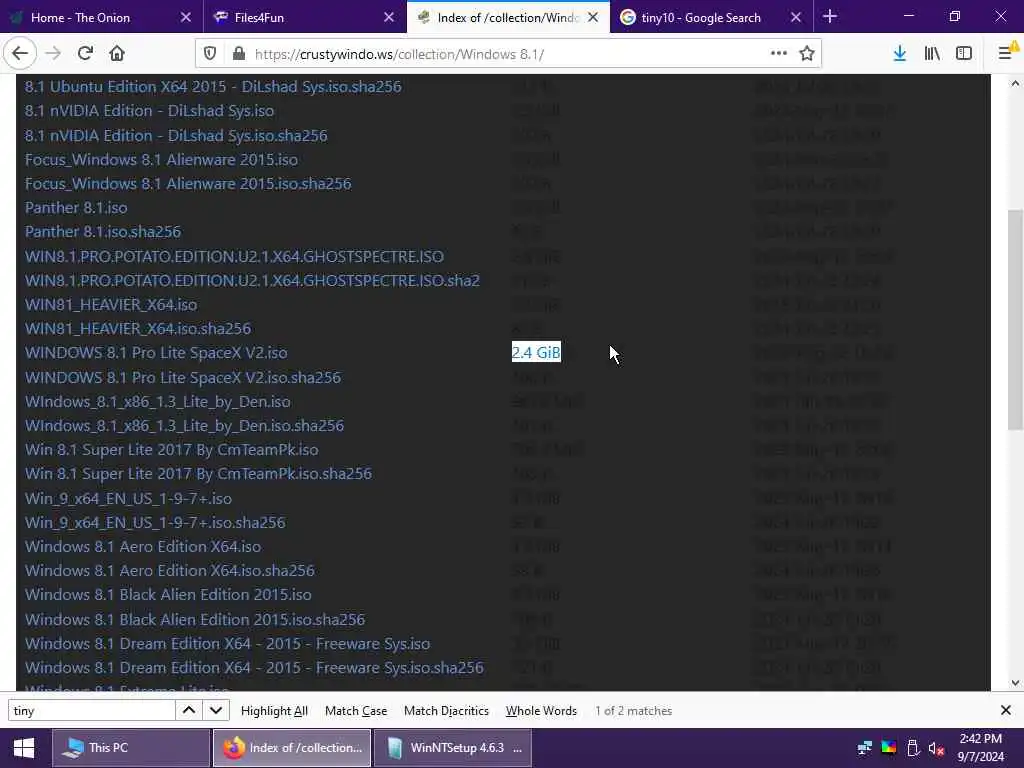Open WIndows_8.1_x86_1.3_Lite_by_Den.iso link

(158, 402)
